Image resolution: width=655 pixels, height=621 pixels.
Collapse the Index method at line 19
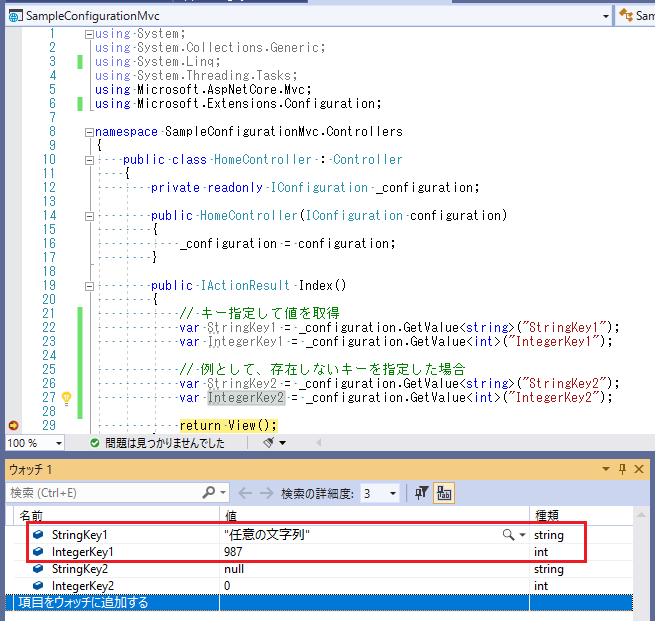pyautogui.click(x=89, y=286)
